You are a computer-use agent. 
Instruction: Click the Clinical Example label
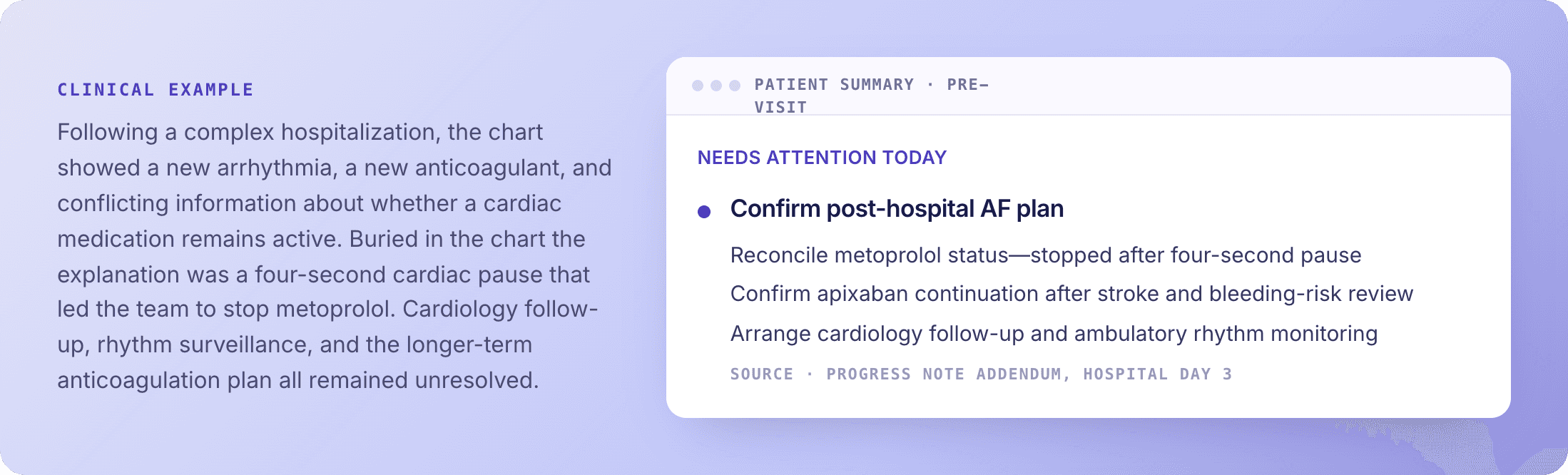point(156,90)
